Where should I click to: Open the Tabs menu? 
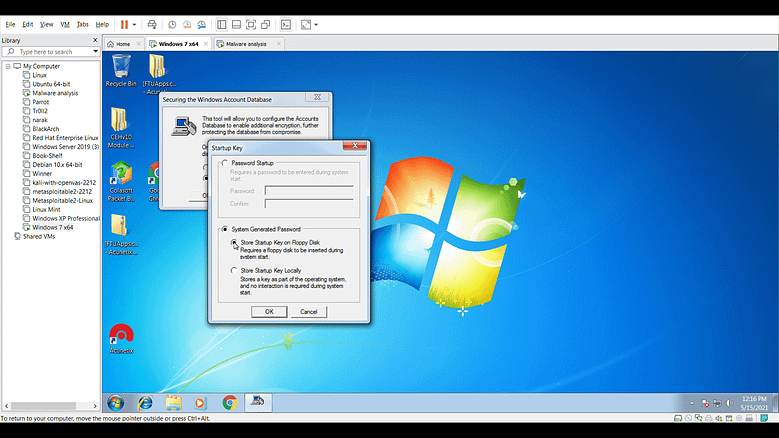pos(82,24)
